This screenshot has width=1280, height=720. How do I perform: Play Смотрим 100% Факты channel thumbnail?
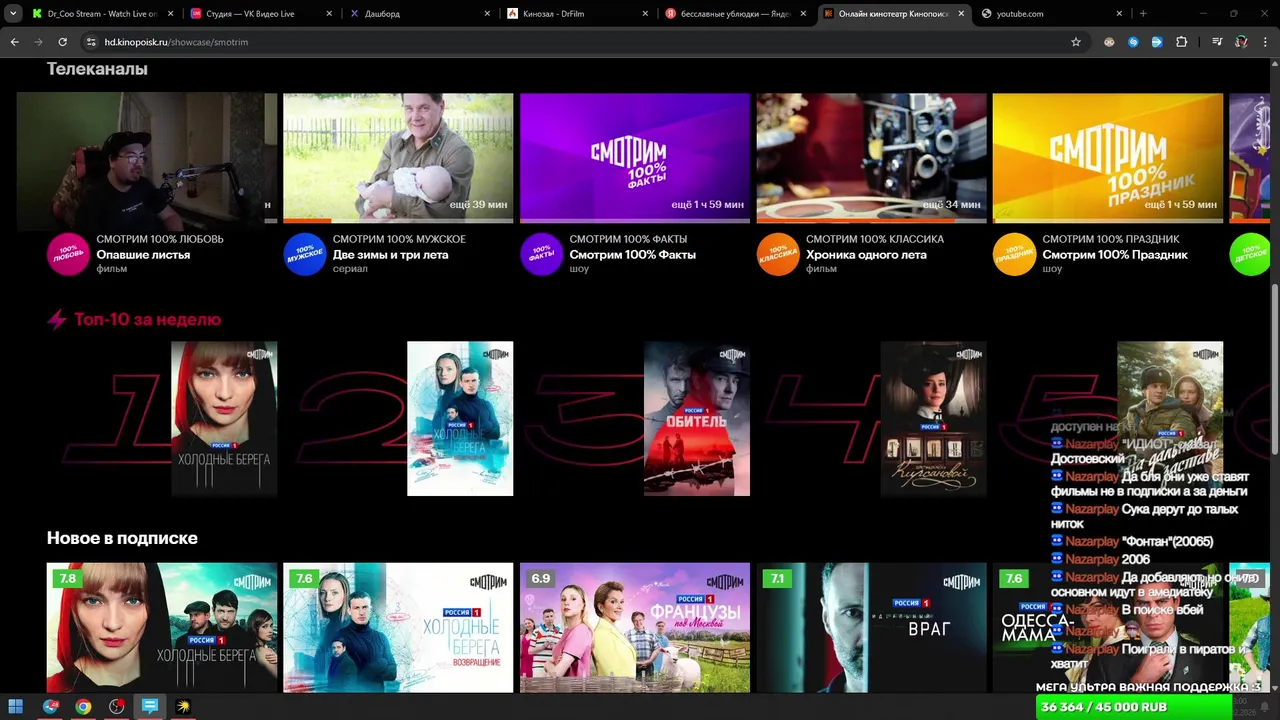click(x=635, y=158)
